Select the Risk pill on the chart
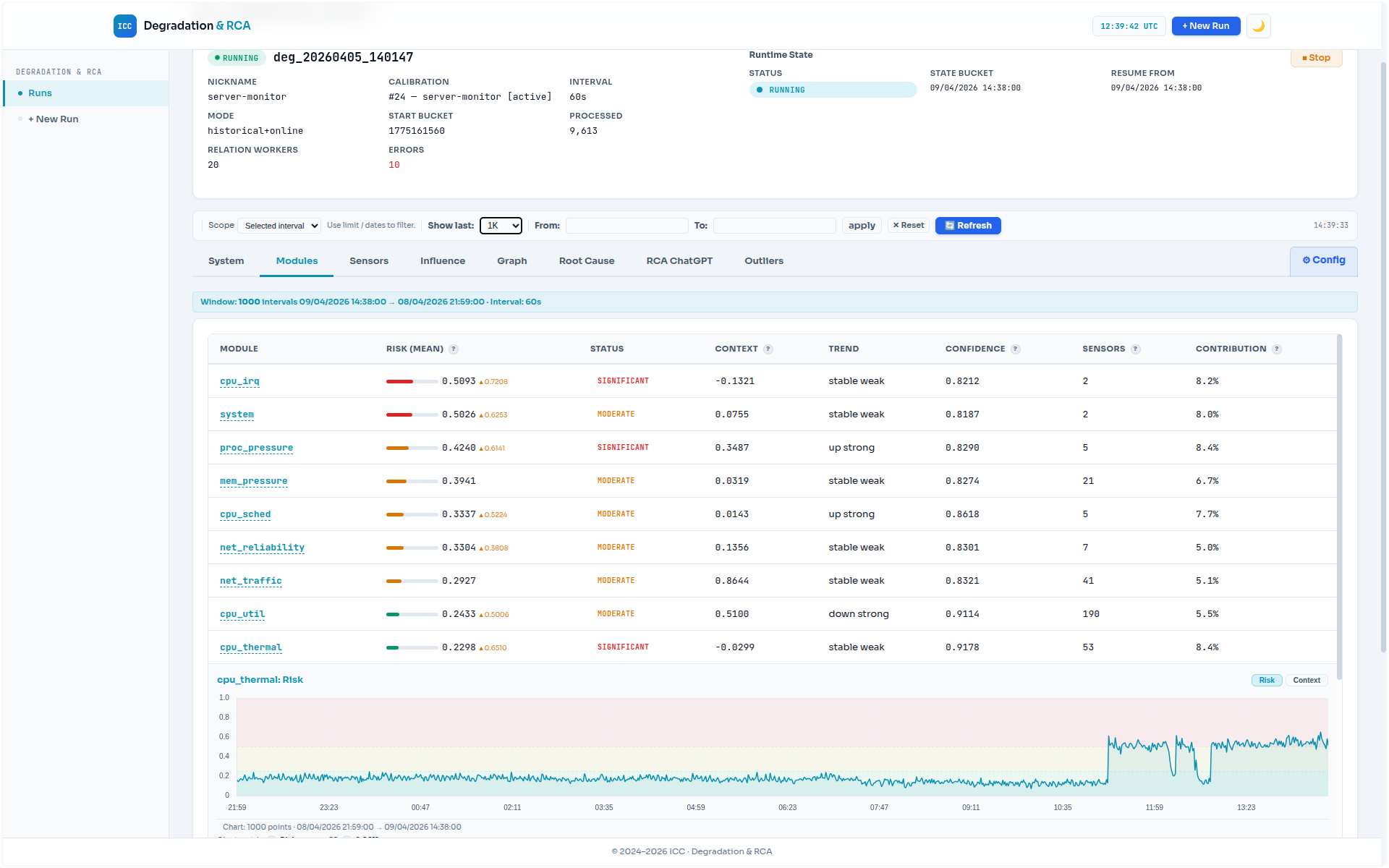The image size is (1389, 868). (x=1266, y=680)
